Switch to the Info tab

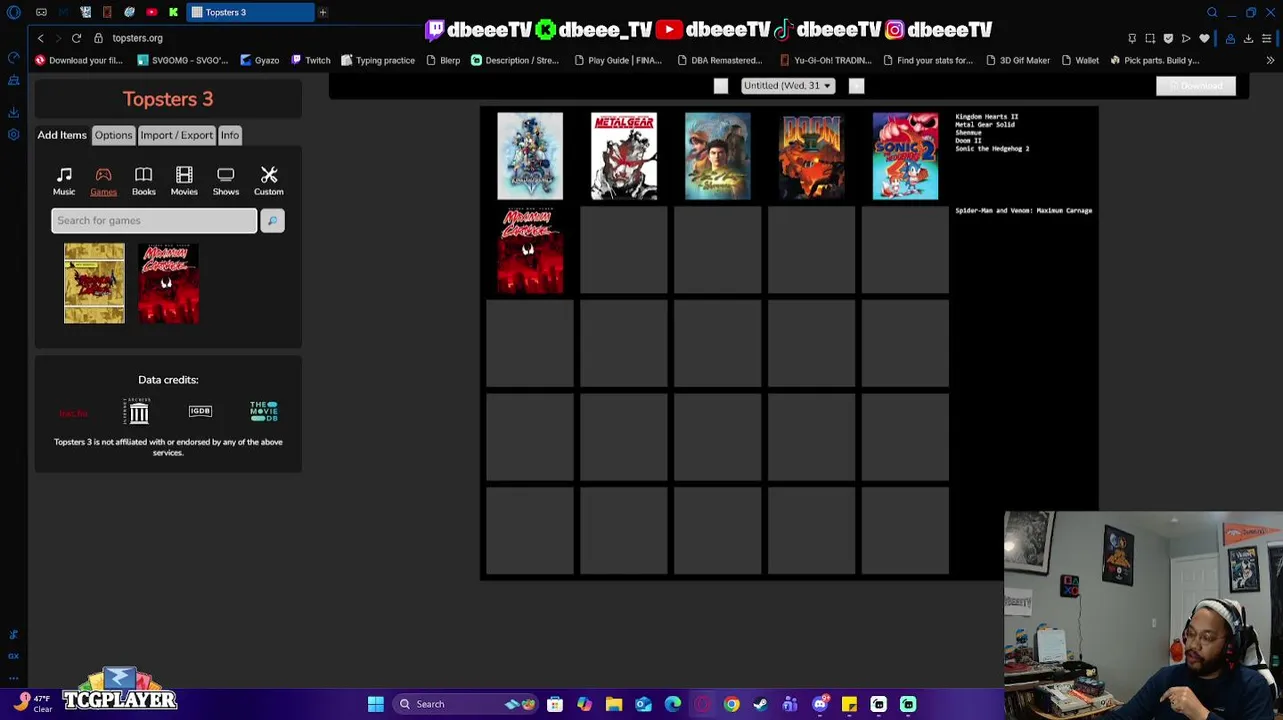click(230, 135)
